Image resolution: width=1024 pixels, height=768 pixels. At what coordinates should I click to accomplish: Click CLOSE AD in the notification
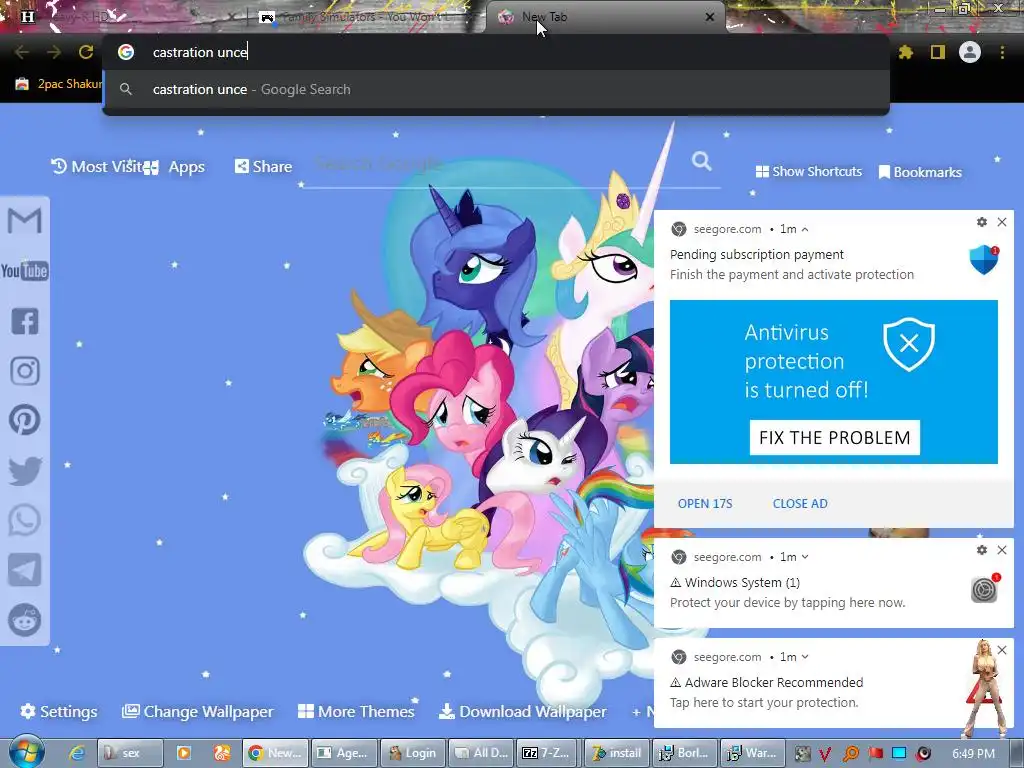800,504
